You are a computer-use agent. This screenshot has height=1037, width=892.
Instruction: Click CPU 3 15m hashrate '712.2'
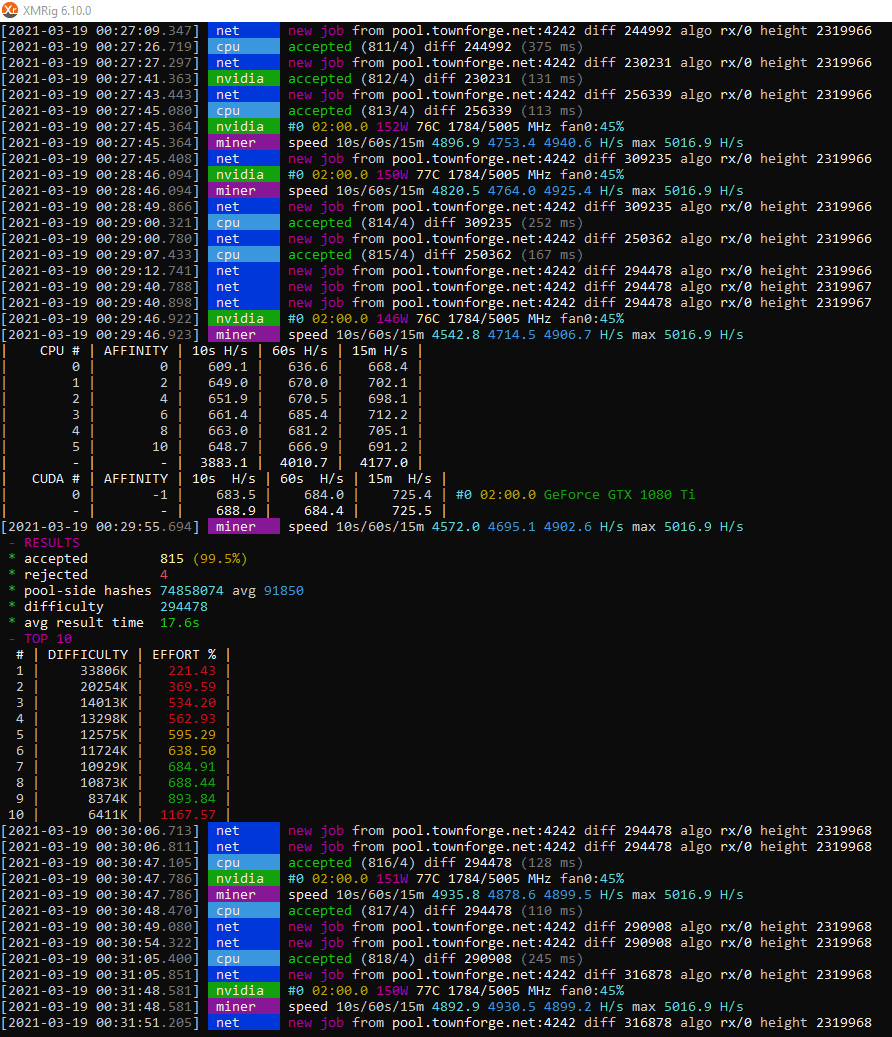click(x=387, y=415)
